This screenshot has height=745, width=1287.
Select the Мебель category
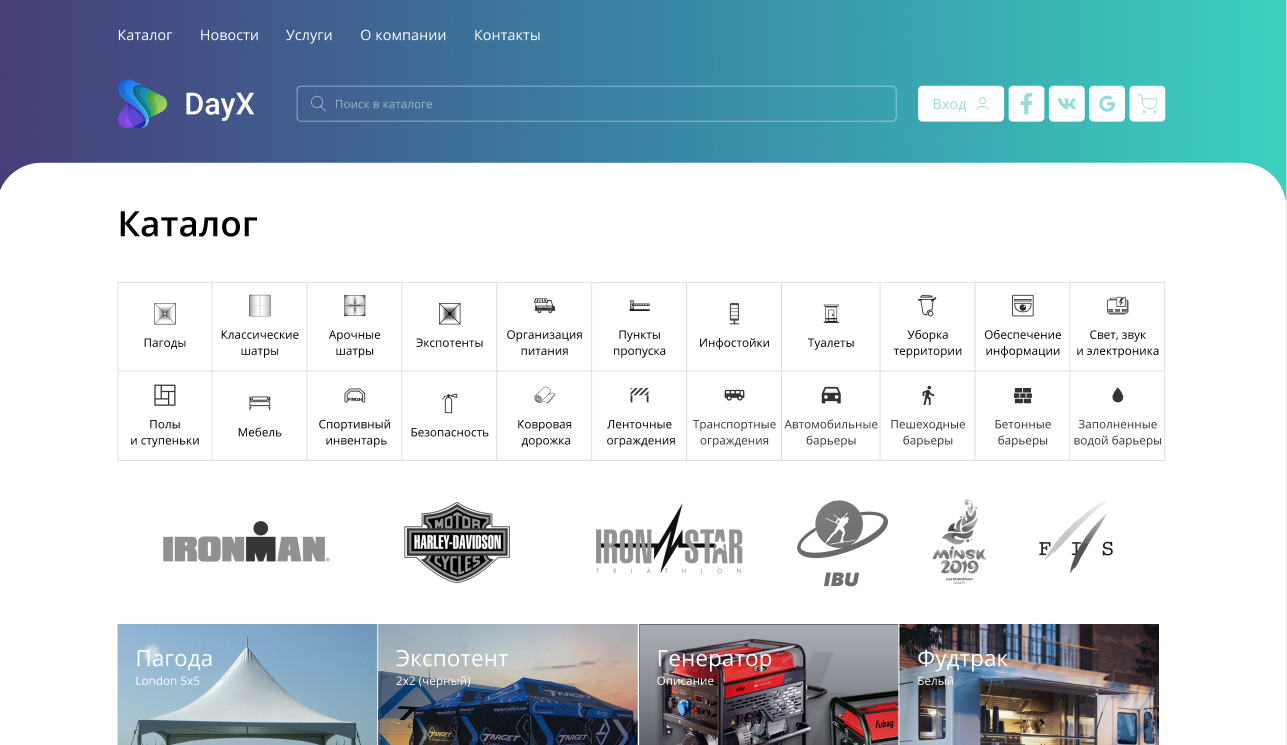[260, 416]
